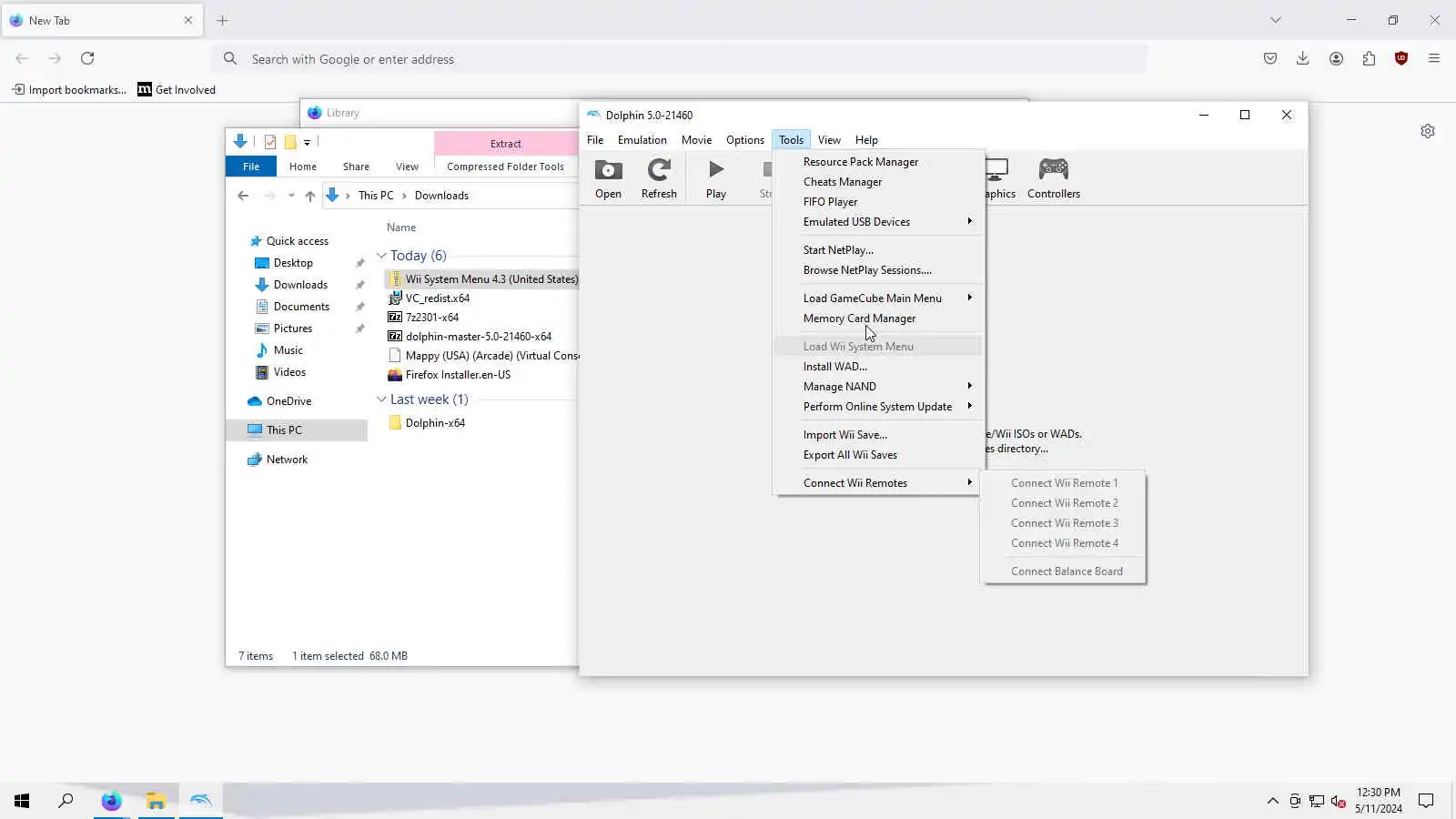Open Resource Pack Manager from Tools menu
1456x819 pixels.
tap(879, 162)
